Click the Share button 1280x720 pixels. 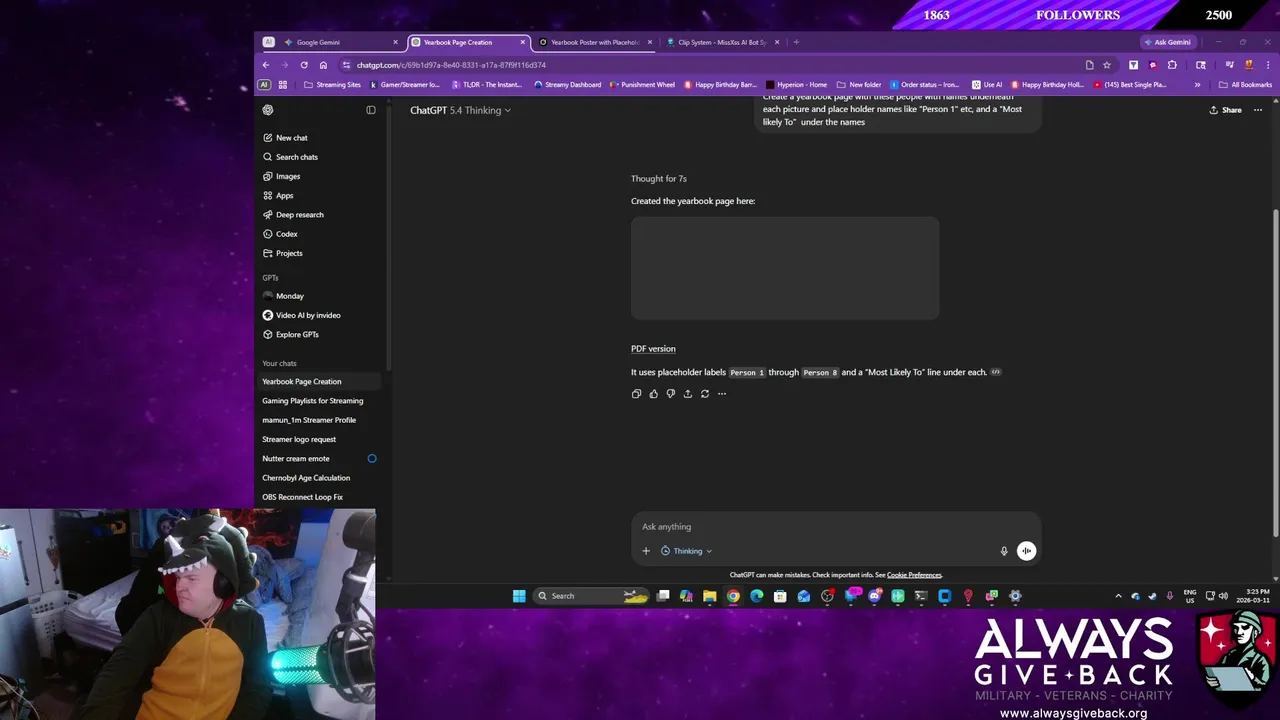pos(1225,110)
